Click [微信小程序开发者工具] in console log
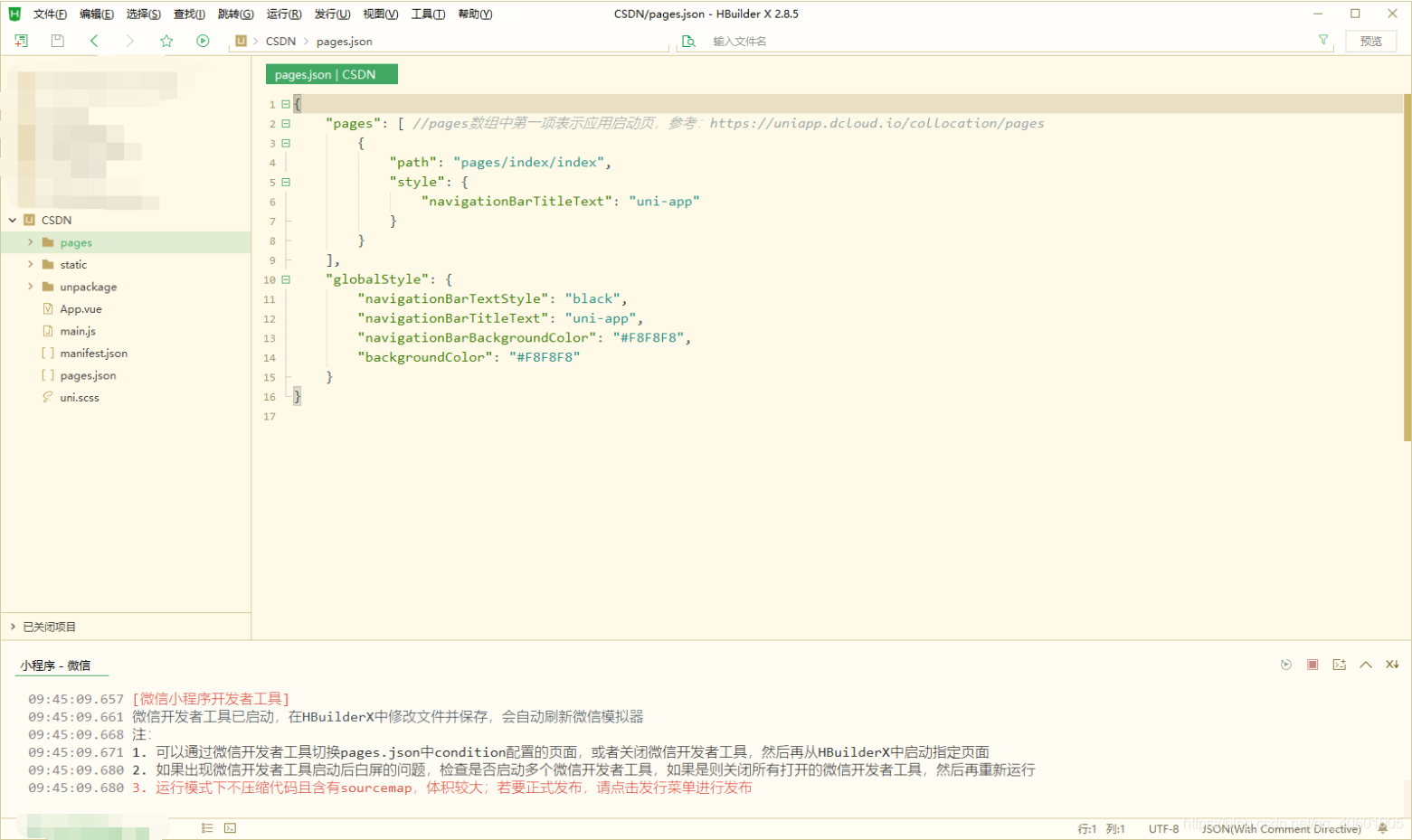Viewport: 1412px width, 840px height. tap(211, 699)
